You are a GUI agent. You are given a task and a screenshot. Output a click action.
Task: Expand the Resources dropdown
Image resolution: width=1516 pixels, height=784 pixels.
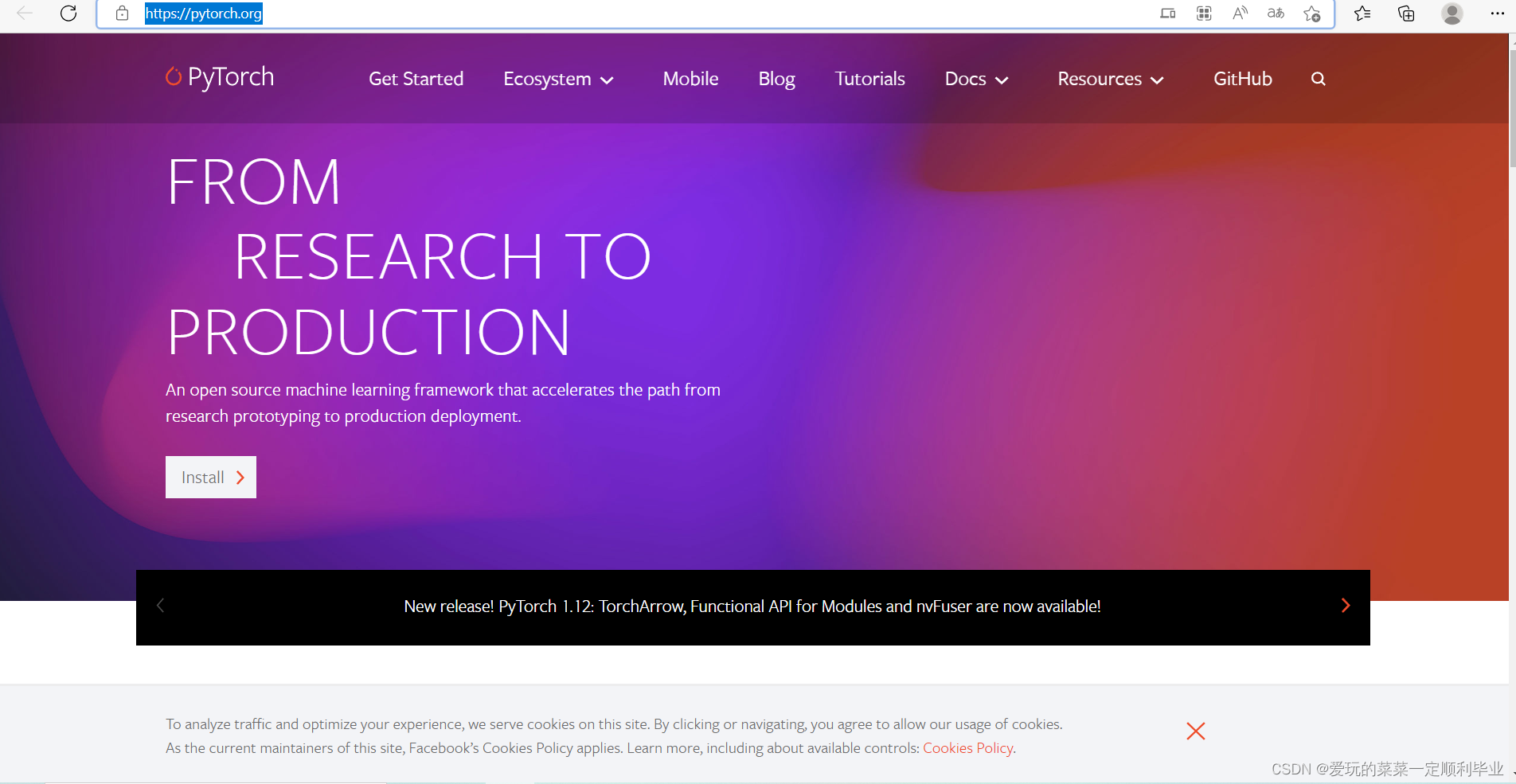tap(1110, 79)
